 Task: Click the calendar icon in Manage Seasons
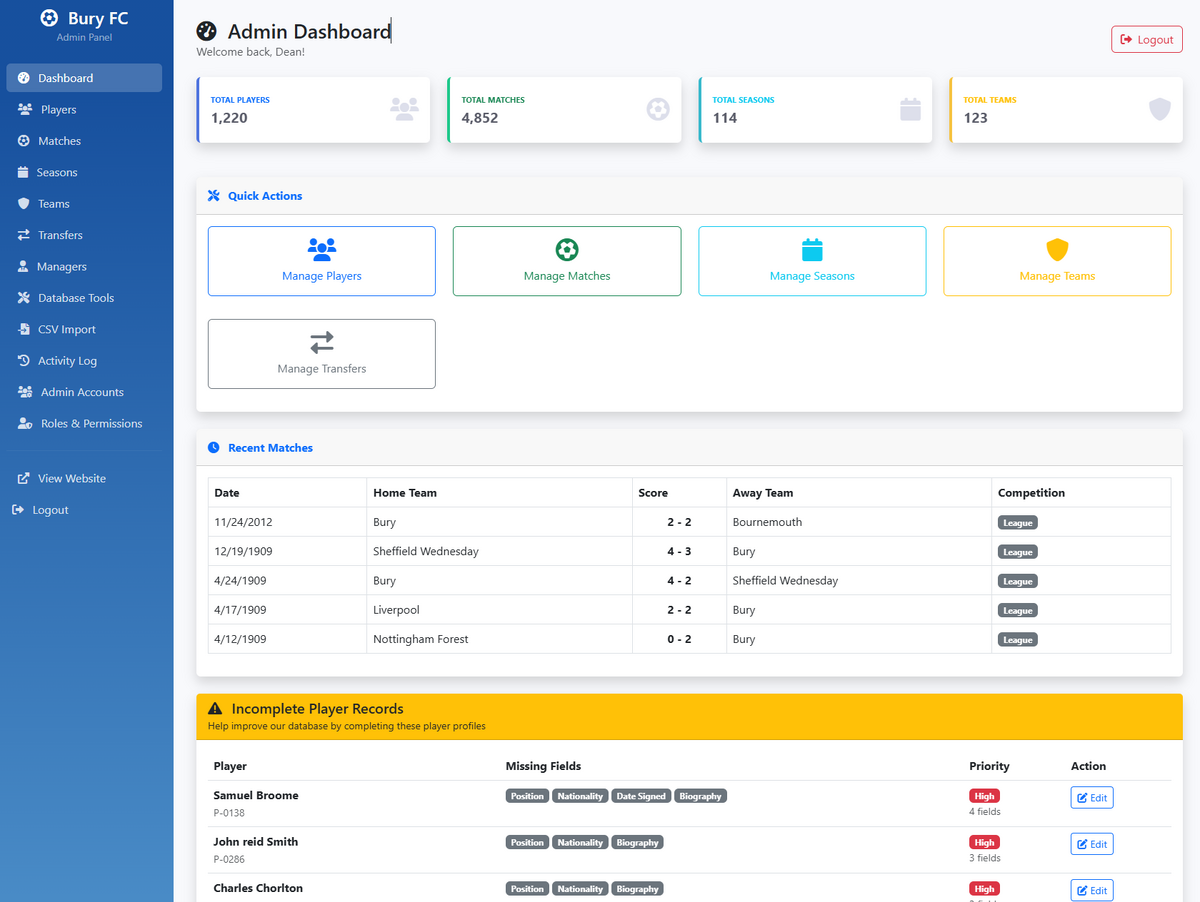pyautogui.click(x=812, y=249)
